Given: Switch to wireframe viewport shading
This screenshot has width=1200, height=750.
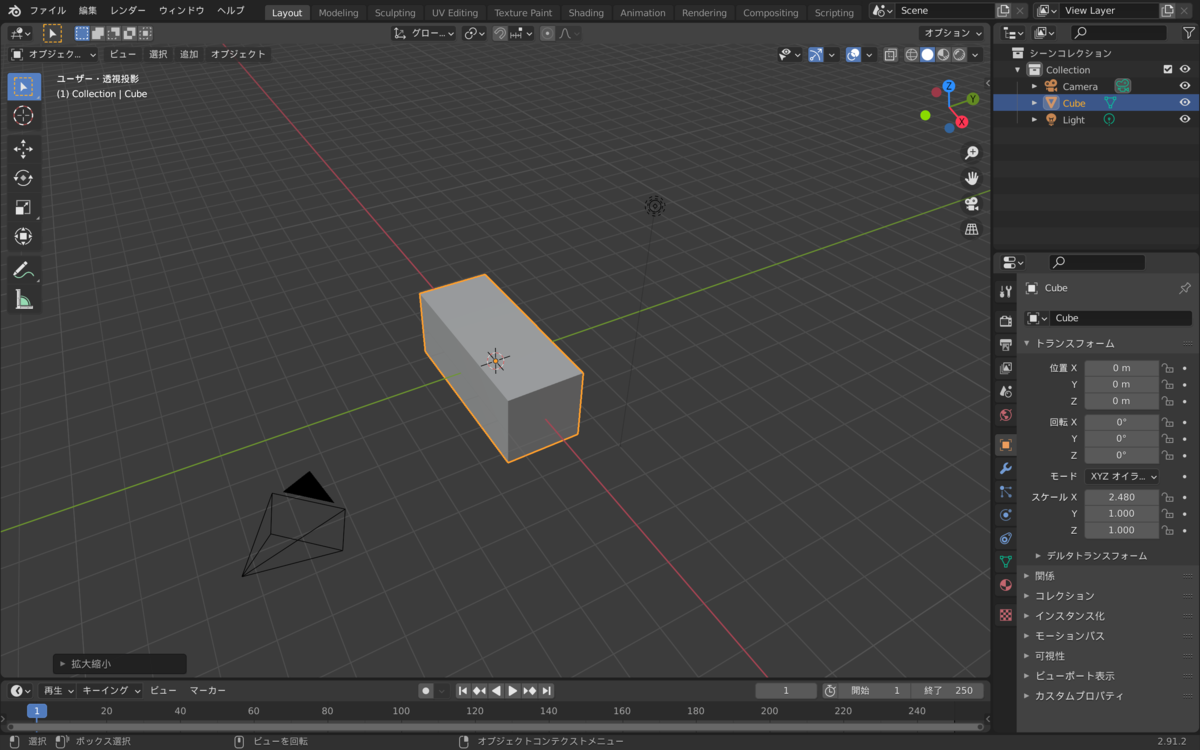Looking at the screenshot, I should (912, 55).
